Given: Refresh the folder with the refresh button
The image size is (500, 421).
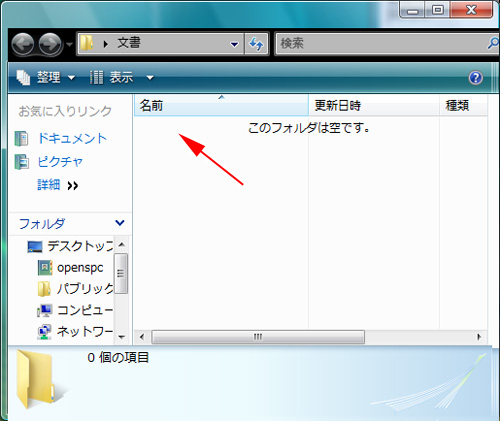Looking at the screenshot, I should [x=256, y=44].
